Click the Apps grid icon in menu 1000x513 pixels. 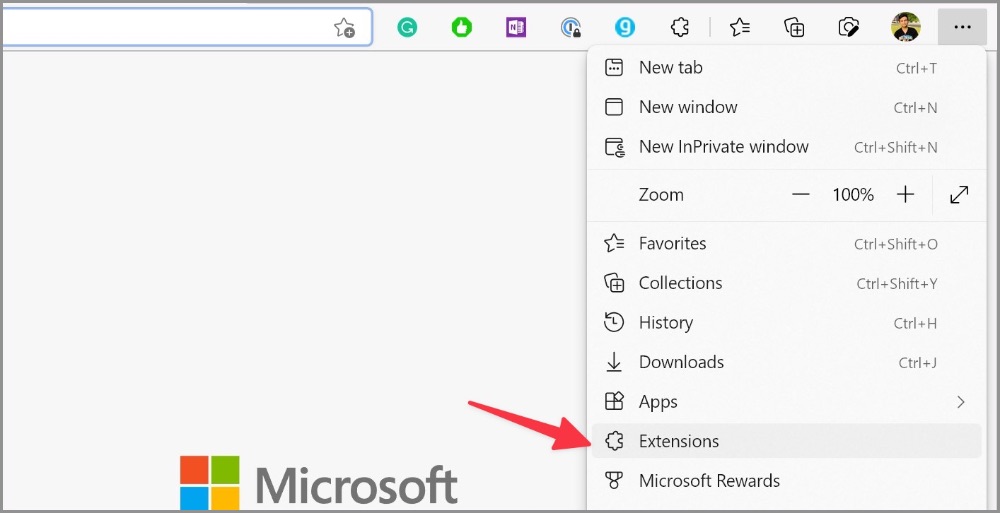coord(614,401)
